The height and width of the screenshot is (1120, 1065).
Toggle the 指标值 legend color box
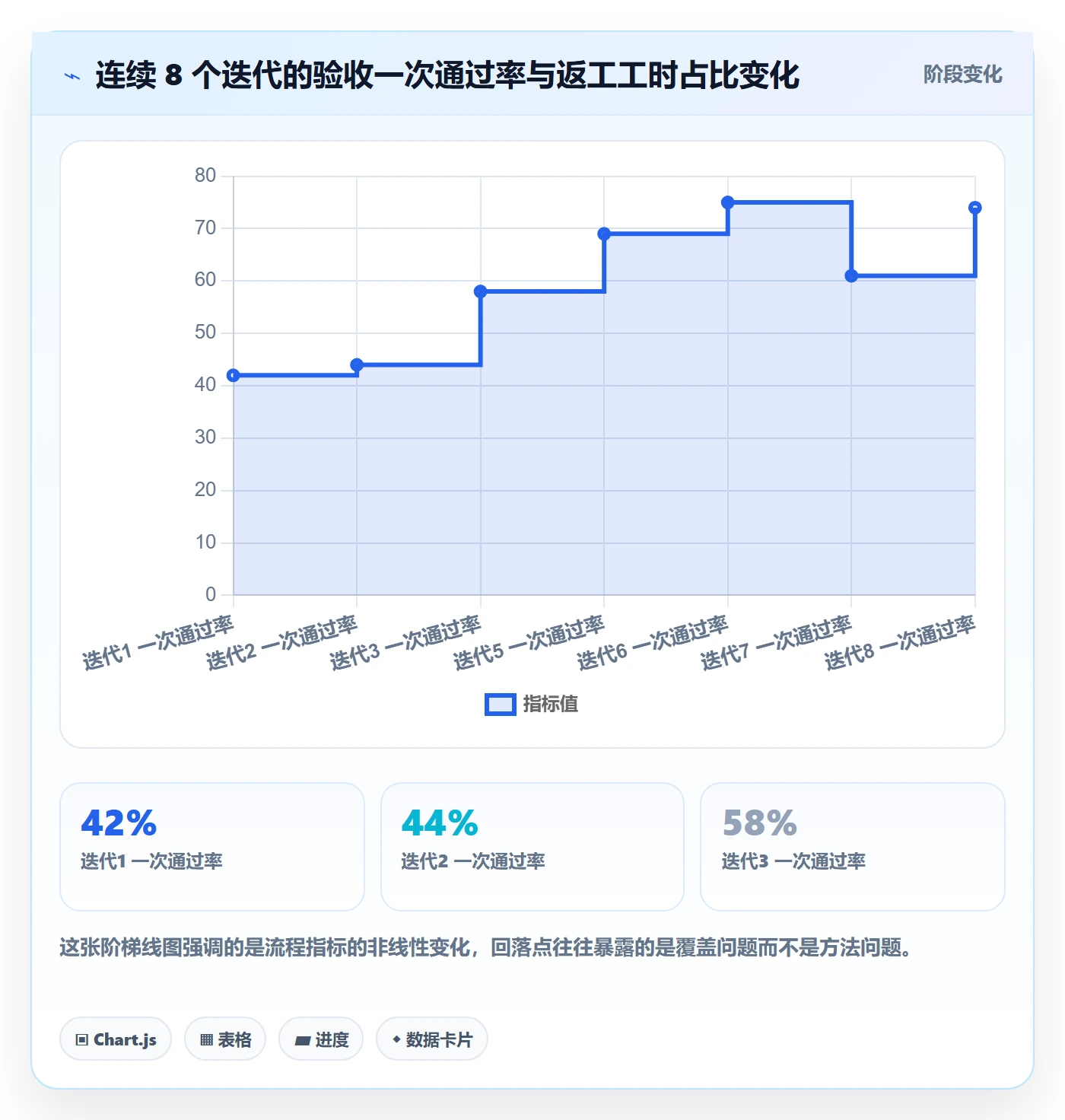click(501, 705)
